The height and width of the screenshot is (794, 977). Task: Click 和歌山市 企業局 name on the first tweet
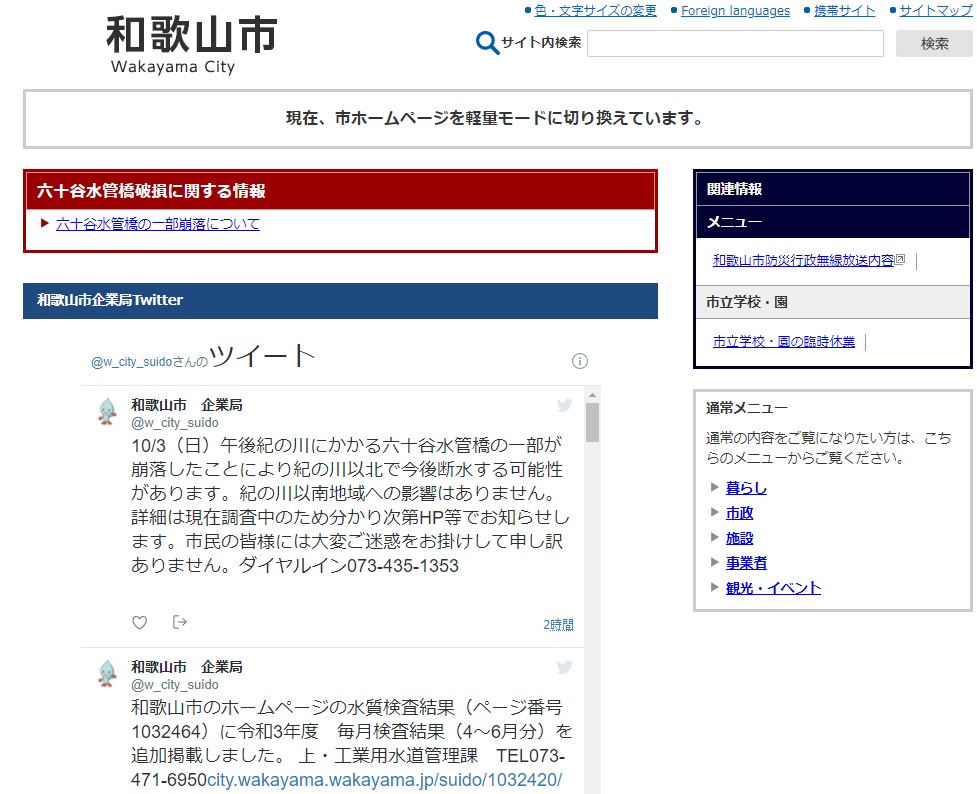[187, 405]
